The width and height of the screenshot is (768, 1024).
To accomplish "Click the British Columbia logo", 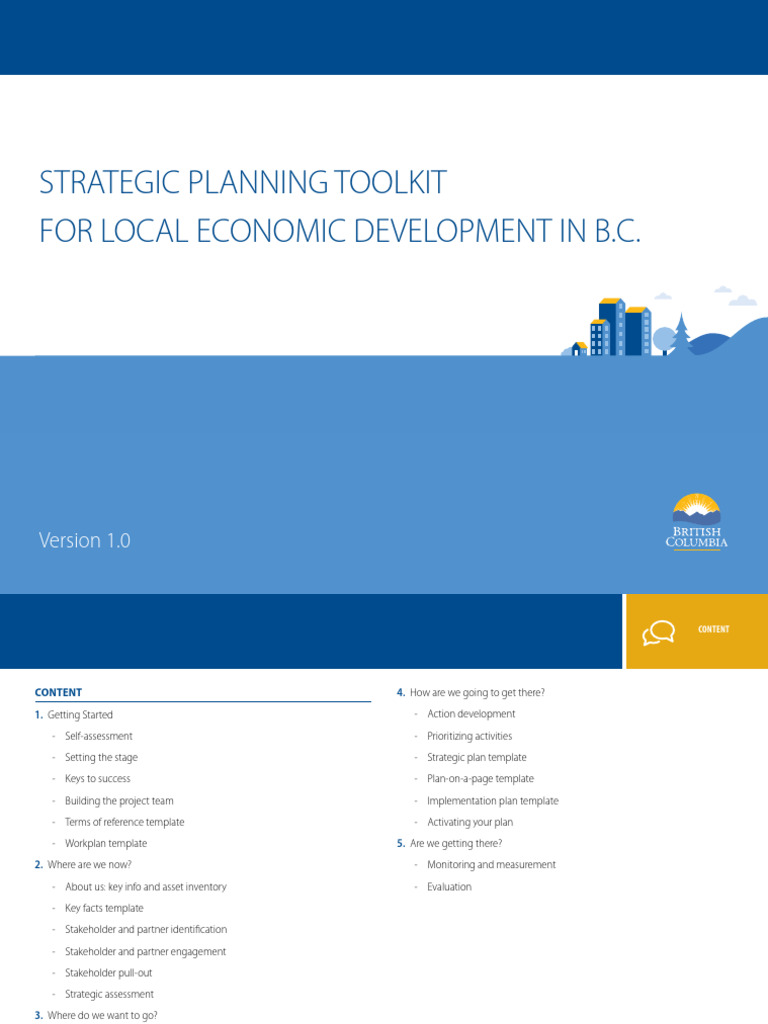I will tap(696, 522).
